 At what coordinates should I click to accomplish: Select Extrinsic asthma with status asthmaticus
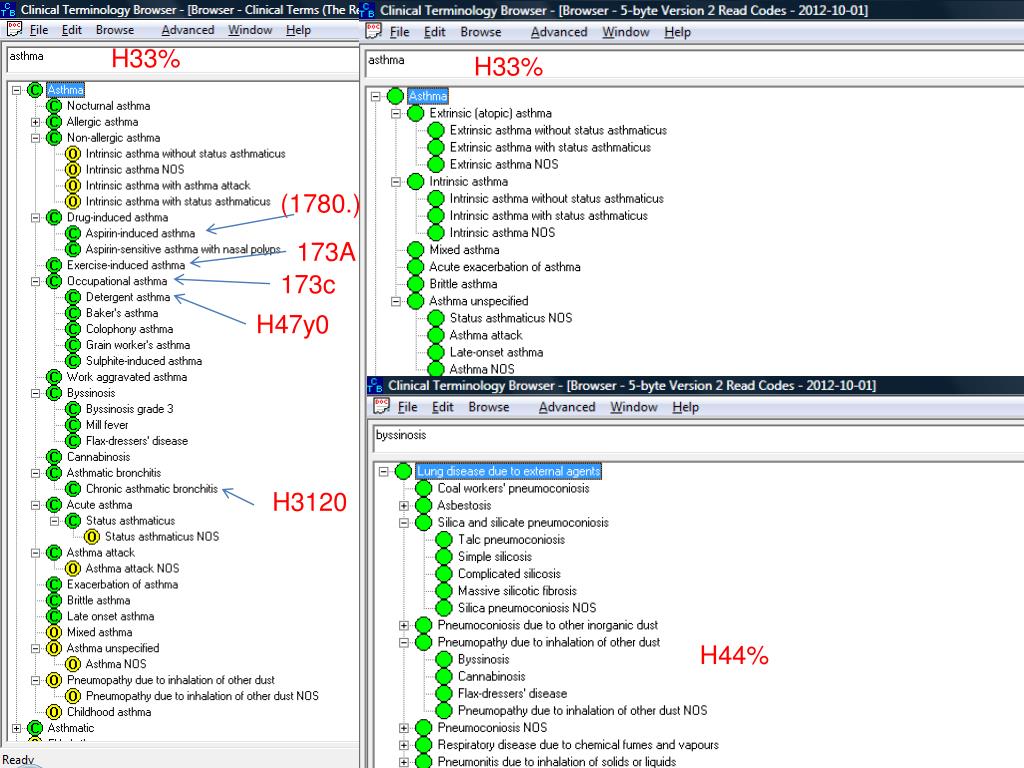pos(550,148)
